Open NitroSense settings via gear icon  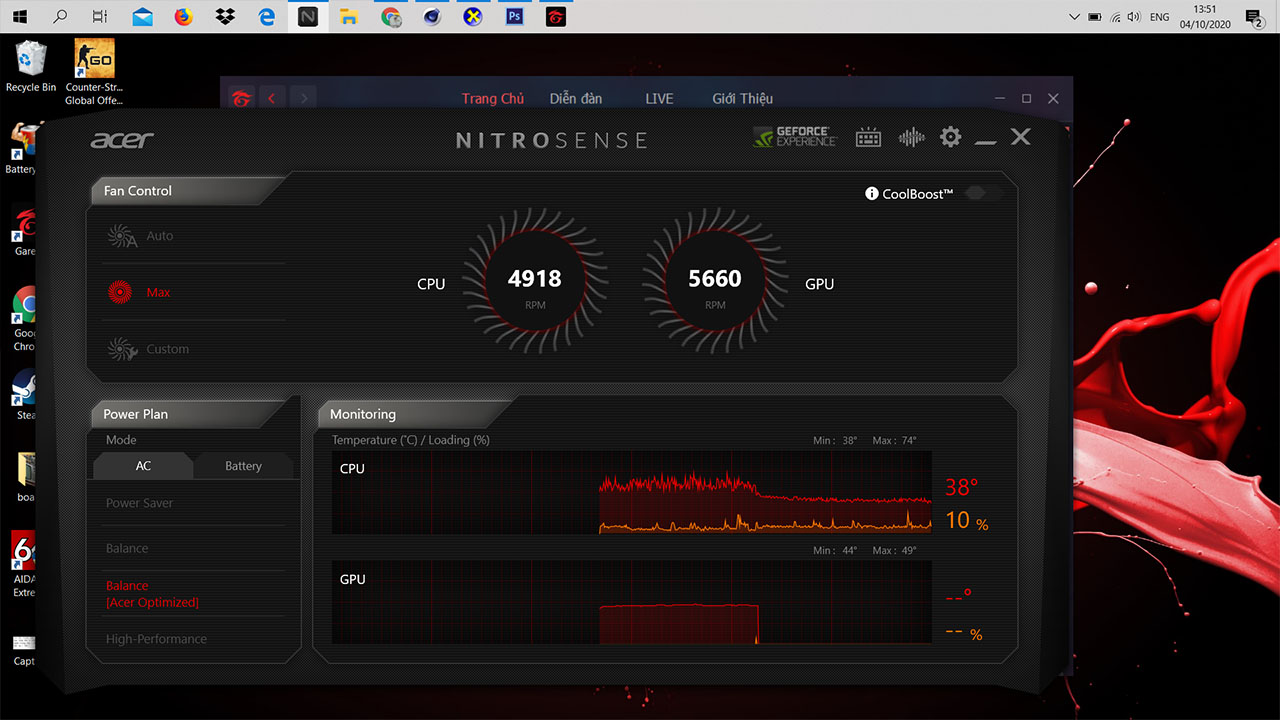(950, 136)
